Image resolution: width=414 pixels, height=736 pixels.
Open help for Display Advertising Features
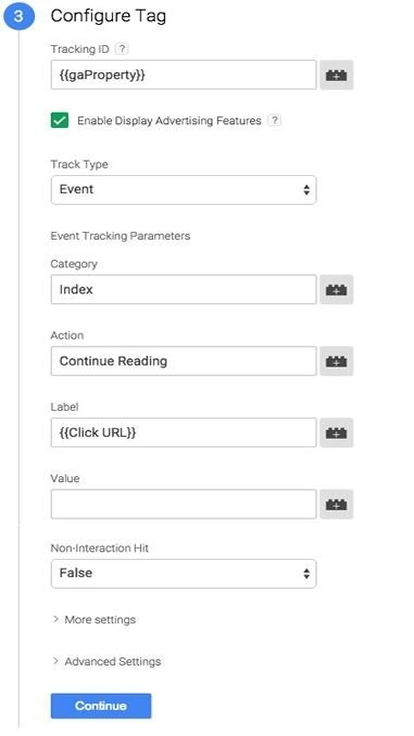275,121
